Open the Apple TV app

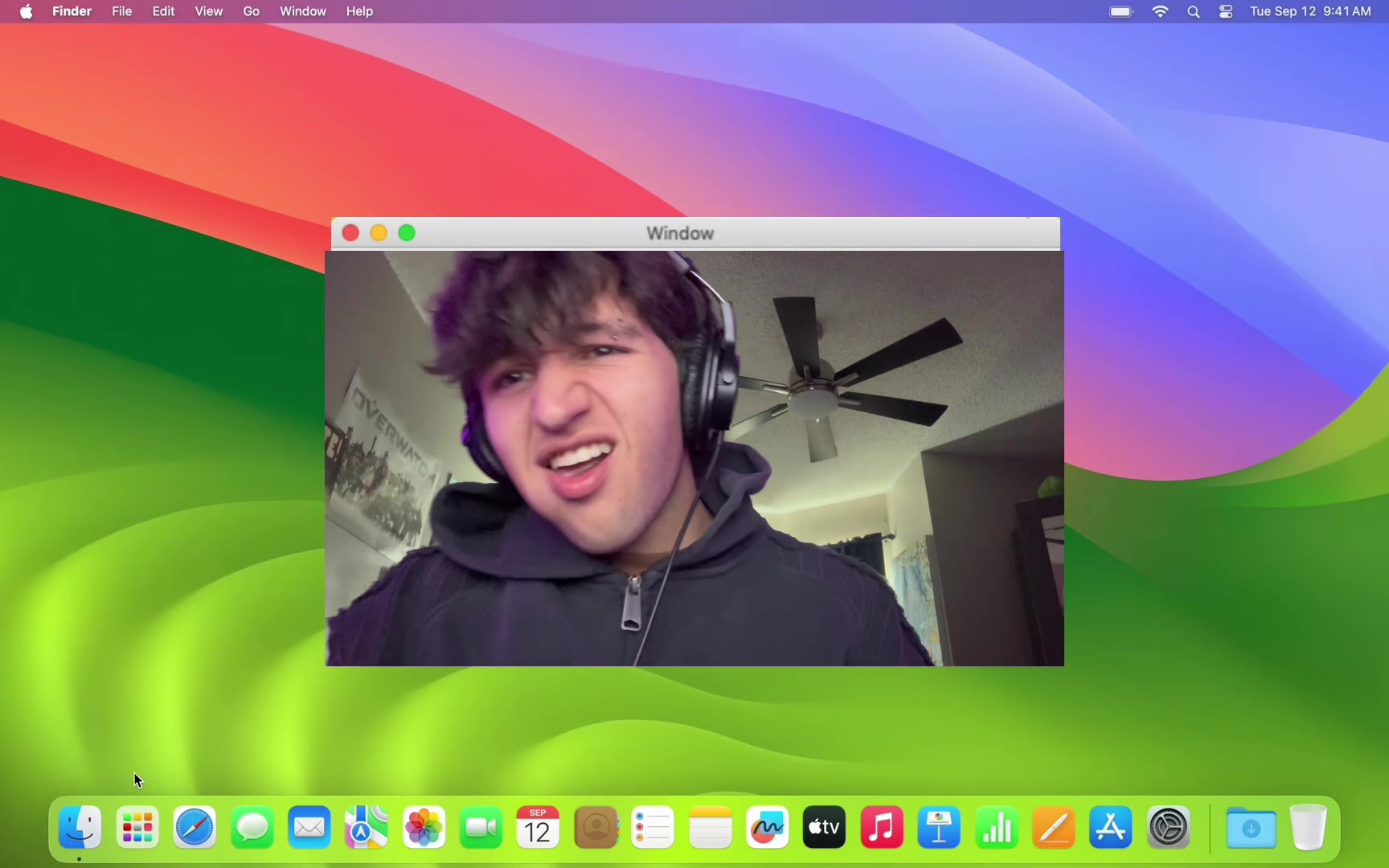(x=825, y=828)
